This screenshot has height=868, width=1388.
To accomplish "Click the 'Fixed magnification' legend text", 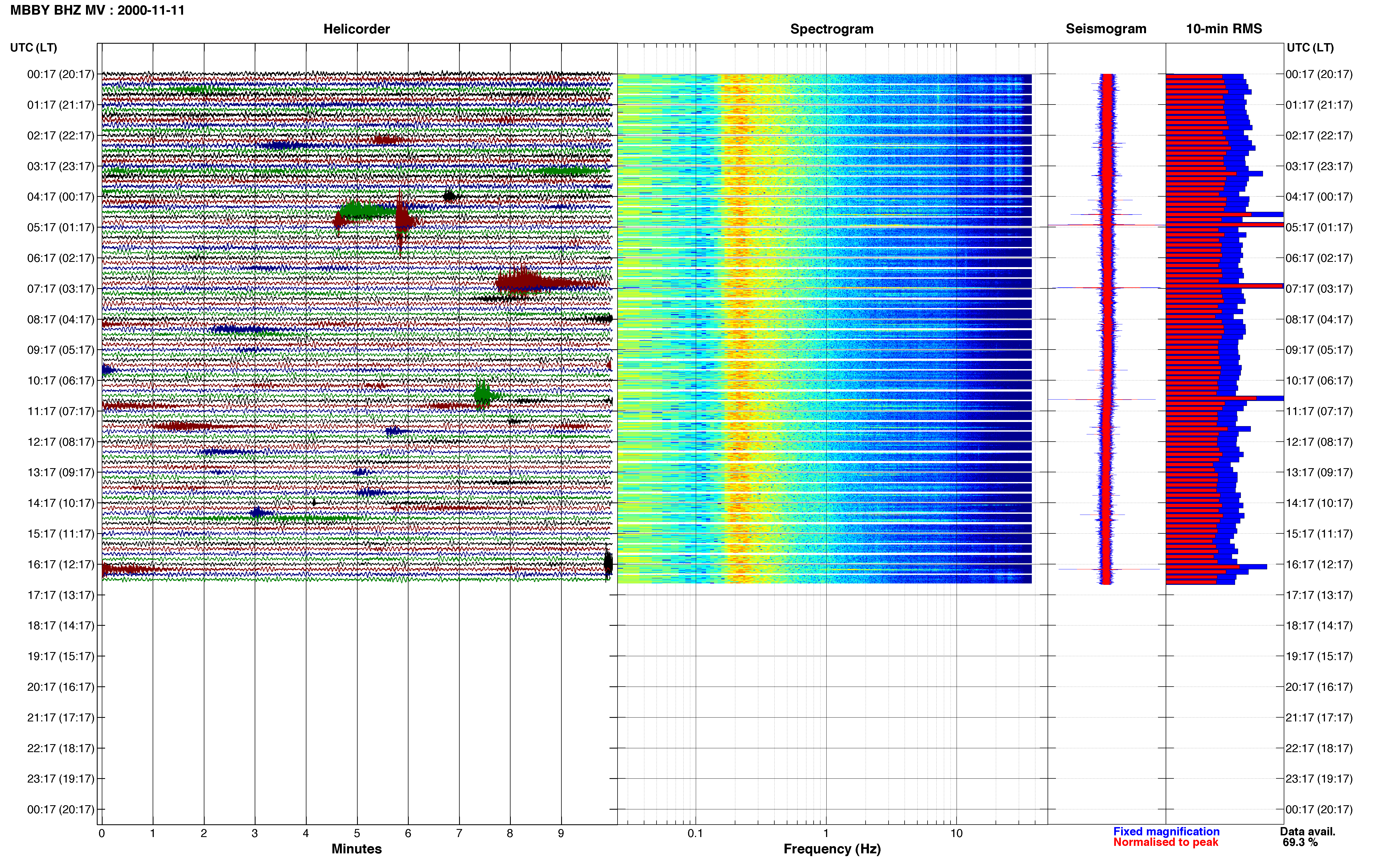I will tap(1166, 831).
